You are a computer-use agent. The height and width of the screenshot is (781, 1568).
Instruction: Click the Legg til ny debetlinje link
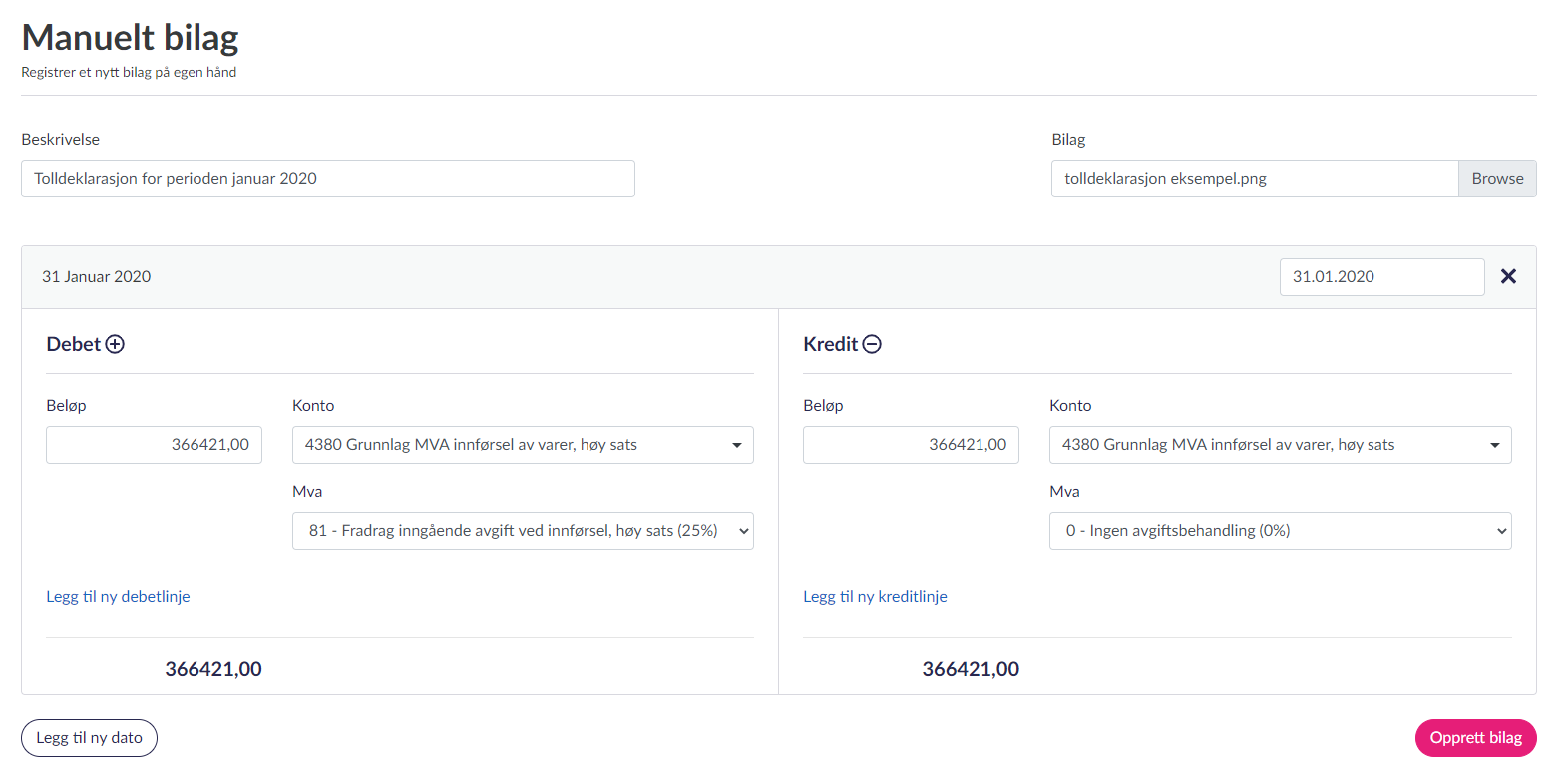coord(118,597)
